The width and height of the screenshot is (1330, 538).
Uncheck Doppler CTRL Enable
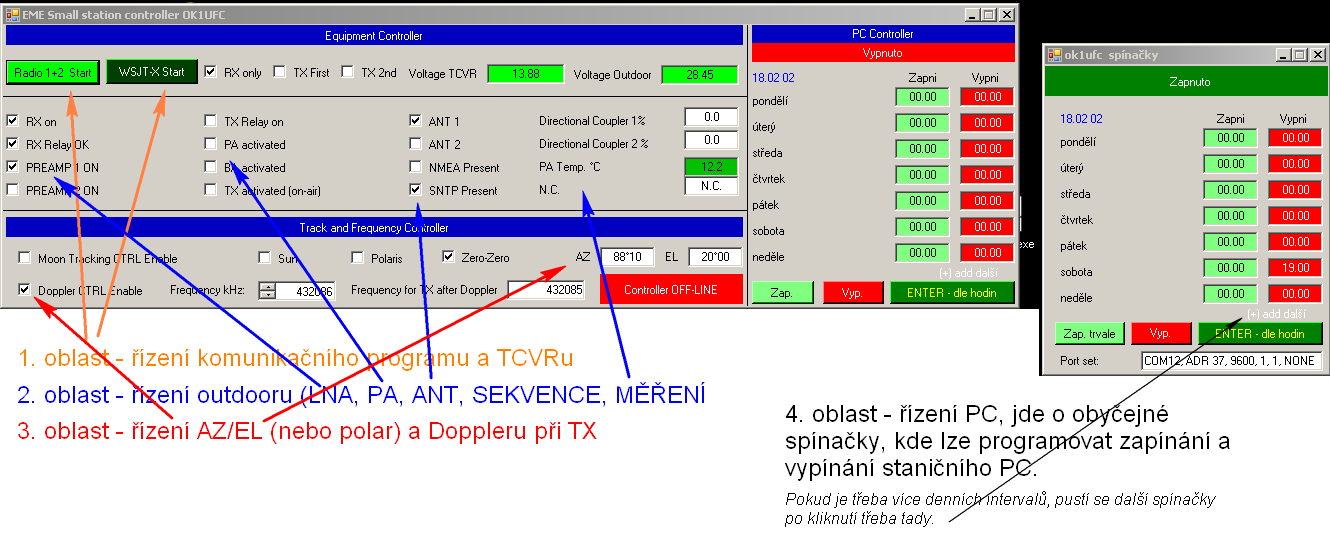(x=25, y=290)
